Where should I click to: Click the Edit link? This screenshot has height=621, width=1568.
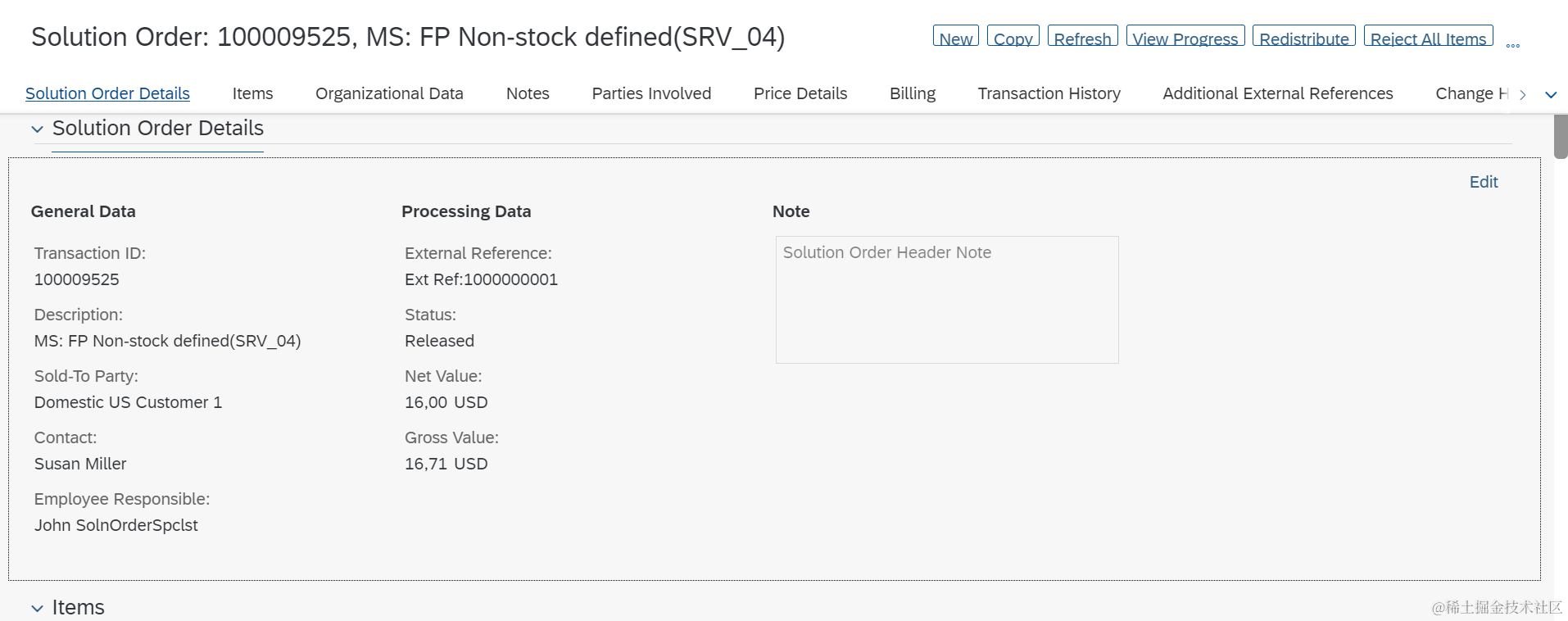1483,182
